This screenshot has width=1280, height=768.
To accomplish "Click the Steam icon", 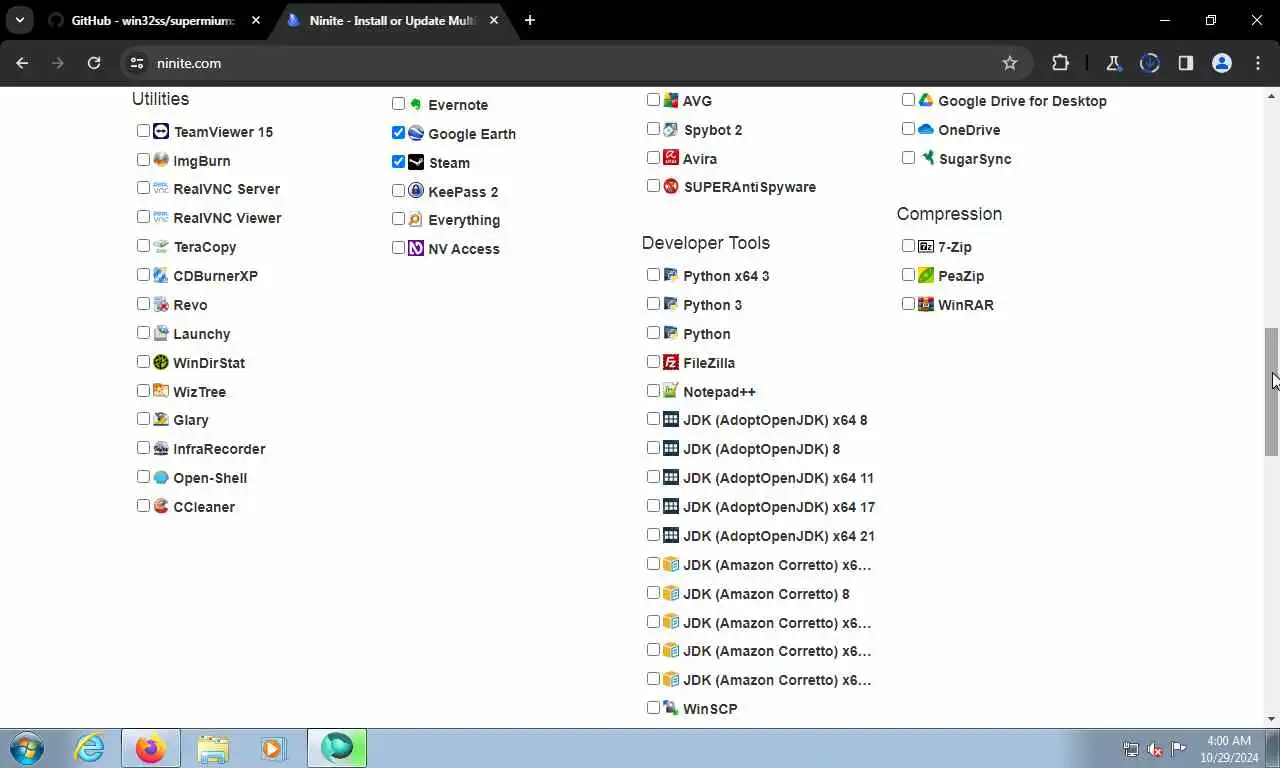I will point(416,162).
